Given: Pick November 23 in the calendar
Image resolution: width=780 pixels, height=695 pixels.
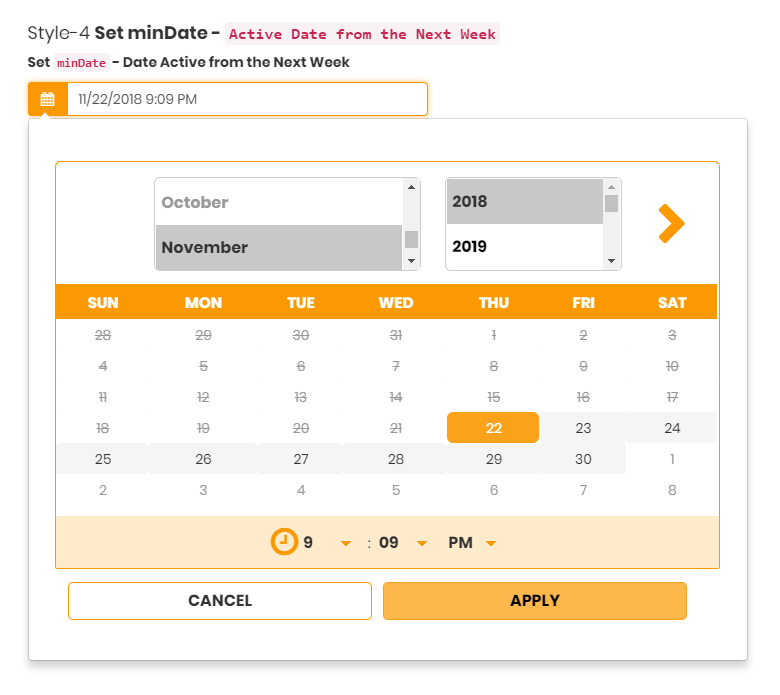Looking at the screenshot, I should point(583,428).
